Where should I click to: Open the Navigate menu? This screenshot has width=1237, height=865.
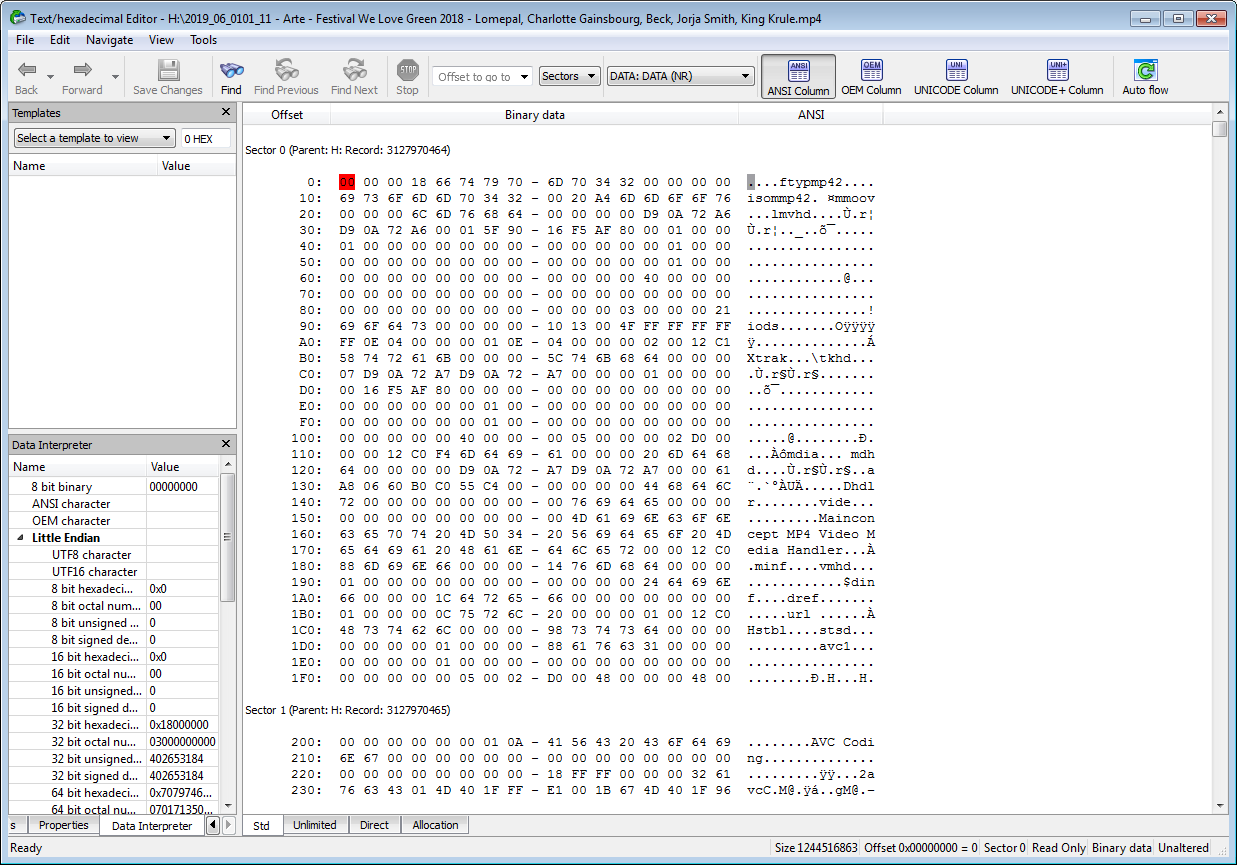[x=109, y=40]
